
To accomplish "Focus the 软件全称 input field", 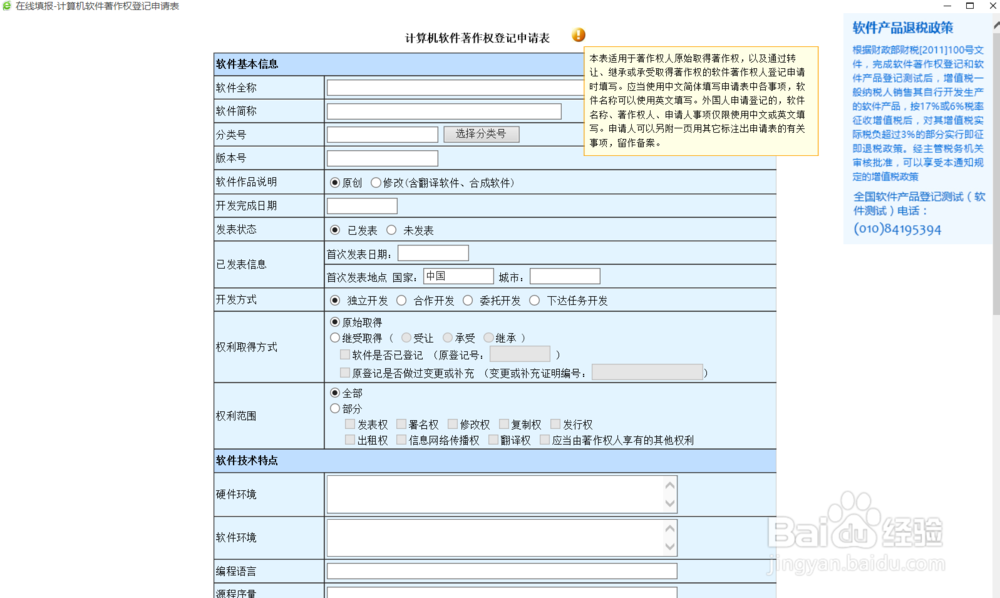I will click(x=455, y=87).
